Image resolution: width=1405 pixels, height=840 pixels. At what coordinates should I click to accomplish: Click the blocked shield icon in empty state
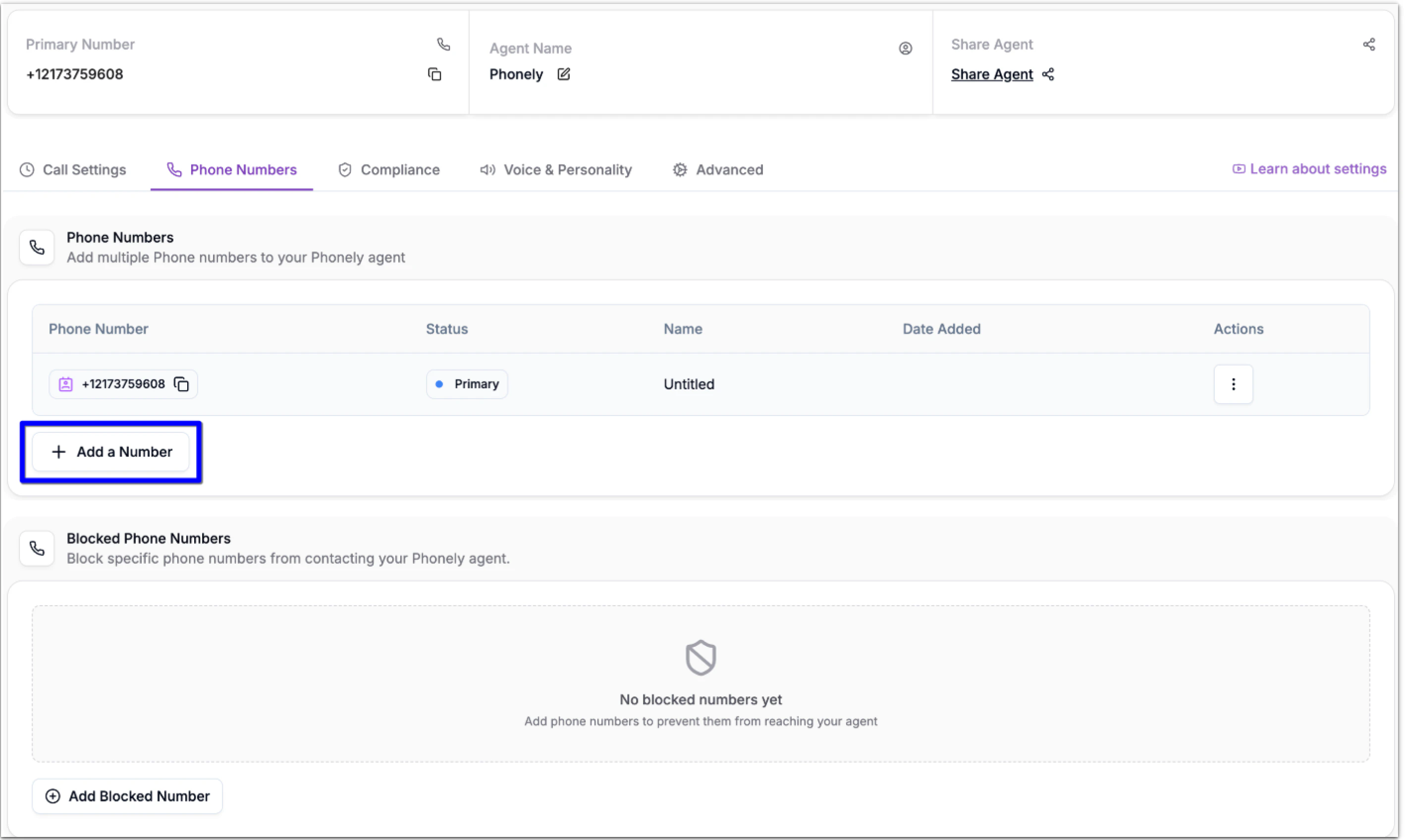click(701, 658)
